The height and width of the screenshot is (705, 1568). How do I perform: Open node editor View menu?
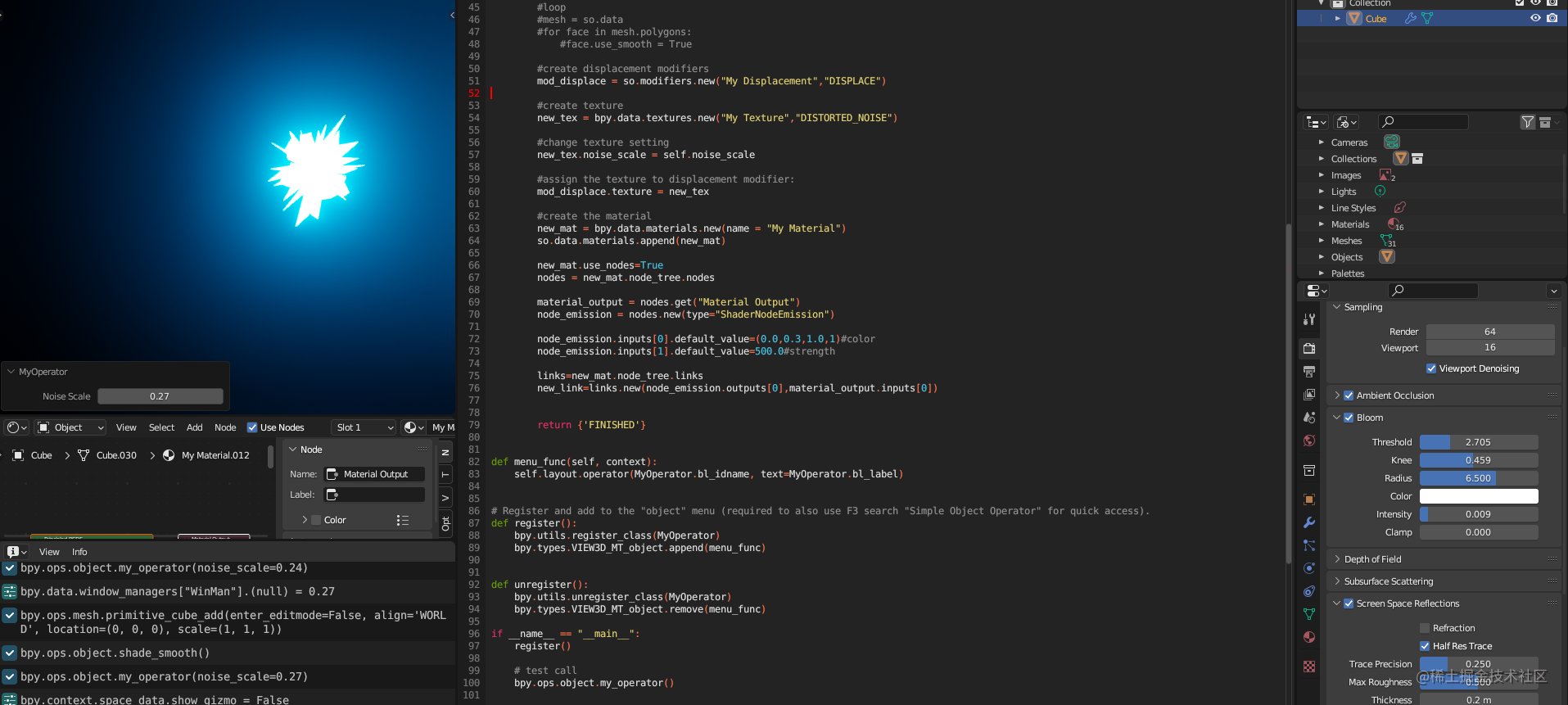126,427
